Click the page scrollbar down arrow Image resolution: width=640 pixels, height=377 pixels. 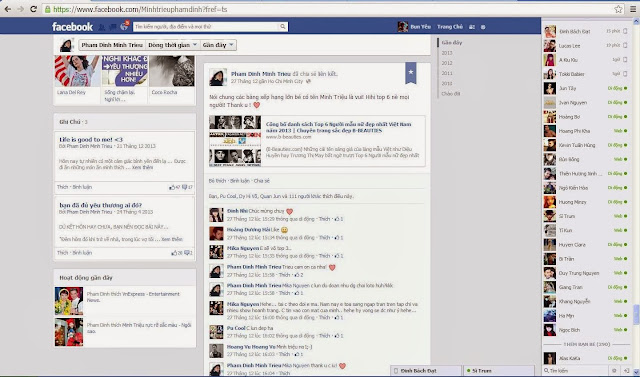coord(636,372)
